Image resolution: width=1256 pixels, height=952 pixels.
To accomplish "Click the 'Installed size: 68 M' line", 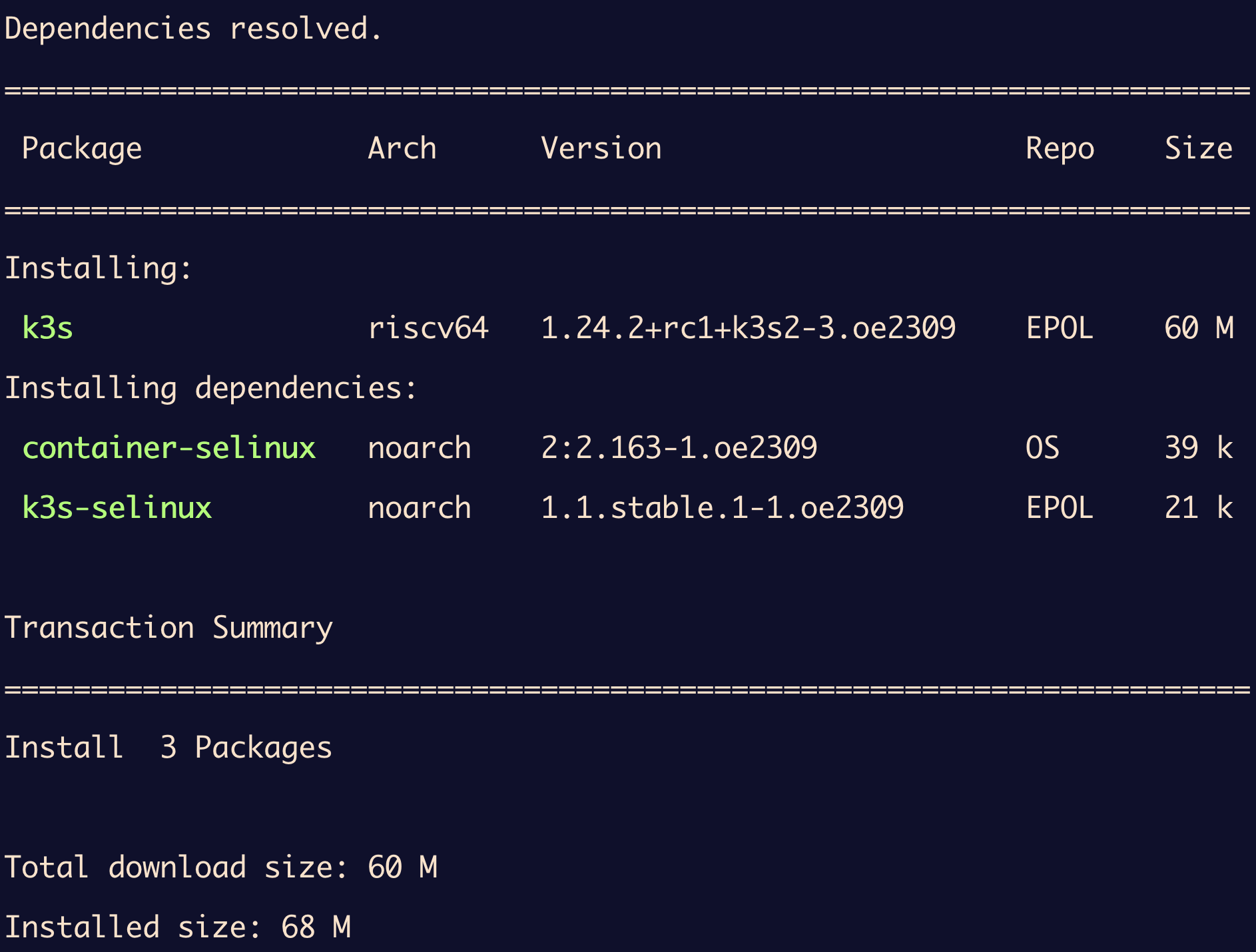I will (177, 927).
